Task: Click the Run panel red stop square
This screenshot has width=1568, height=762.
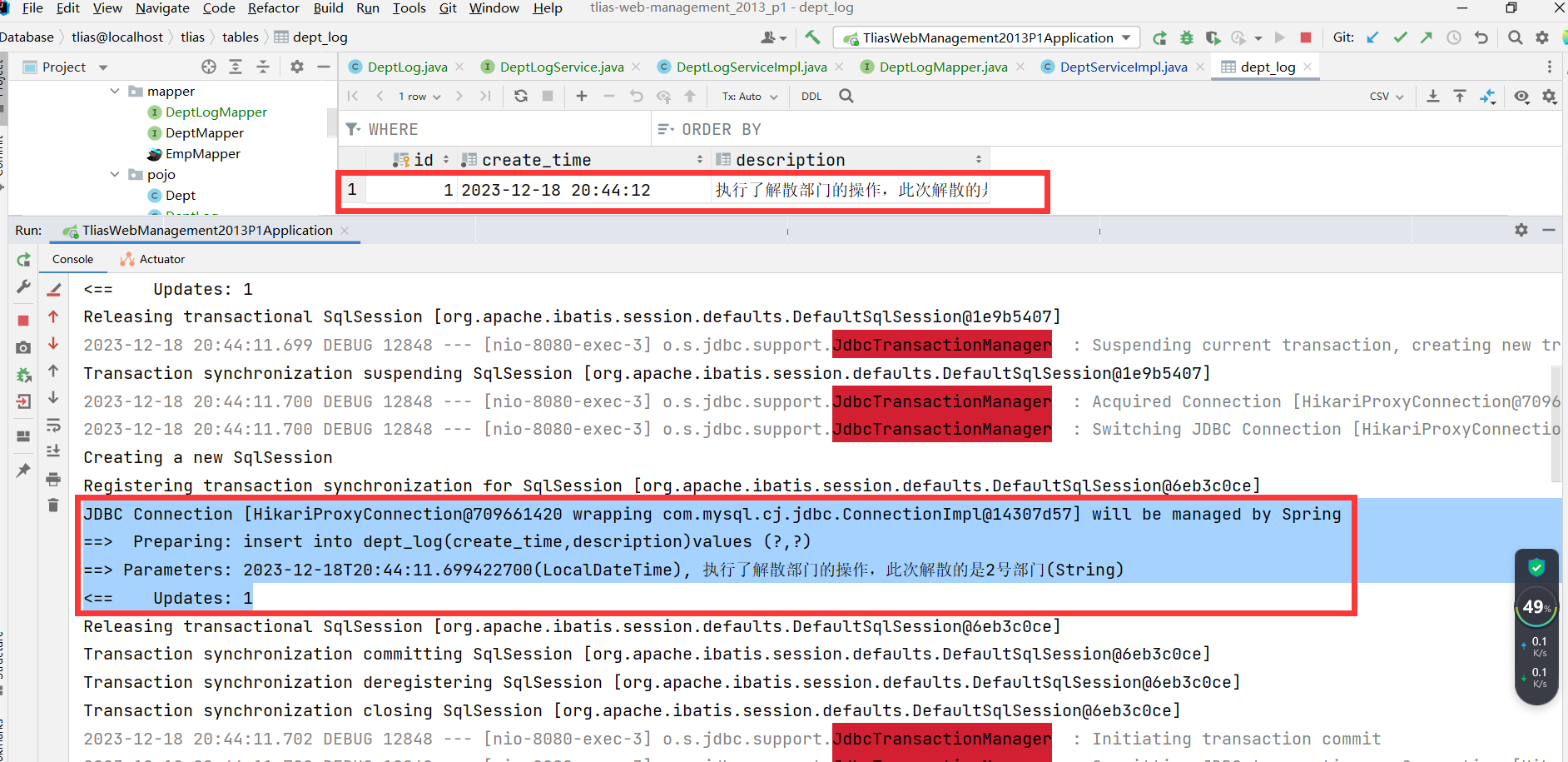Action: pos(23,321)
